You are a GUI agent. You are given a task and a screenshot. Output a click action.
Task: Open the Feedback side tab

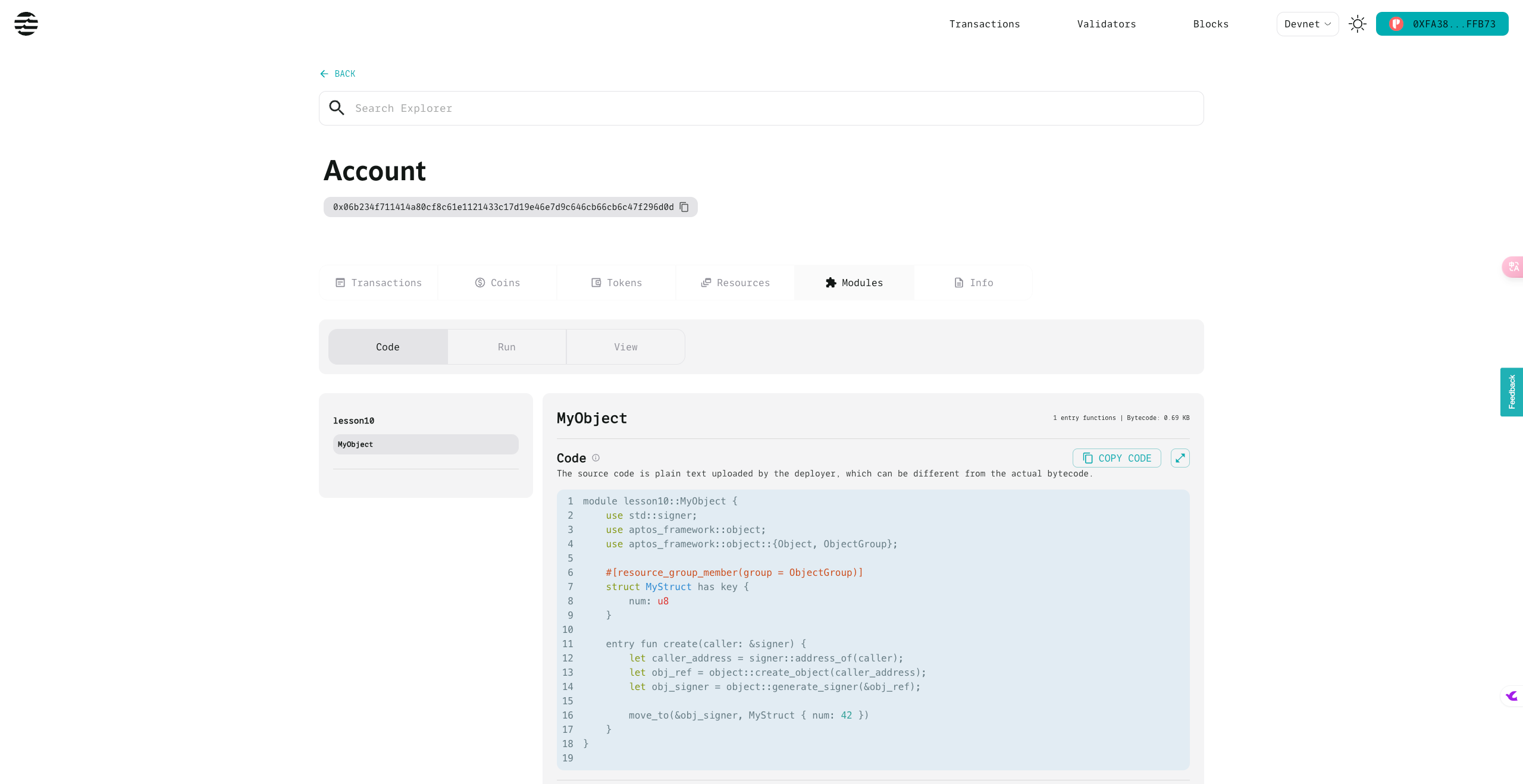click(1512, 392)
